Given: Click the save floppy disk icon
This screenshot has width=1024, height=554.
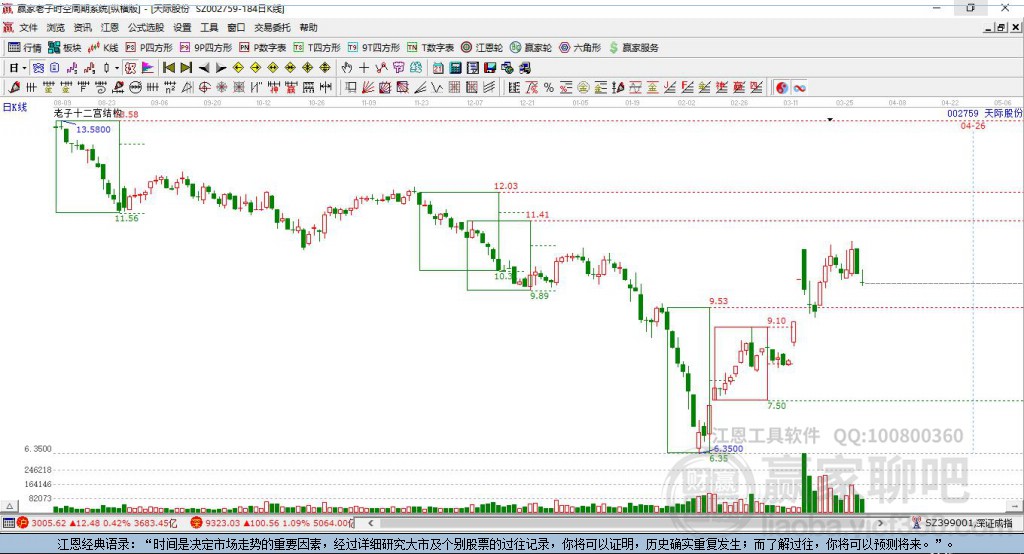Looking at the screenshot, I should tap(490, 68).
